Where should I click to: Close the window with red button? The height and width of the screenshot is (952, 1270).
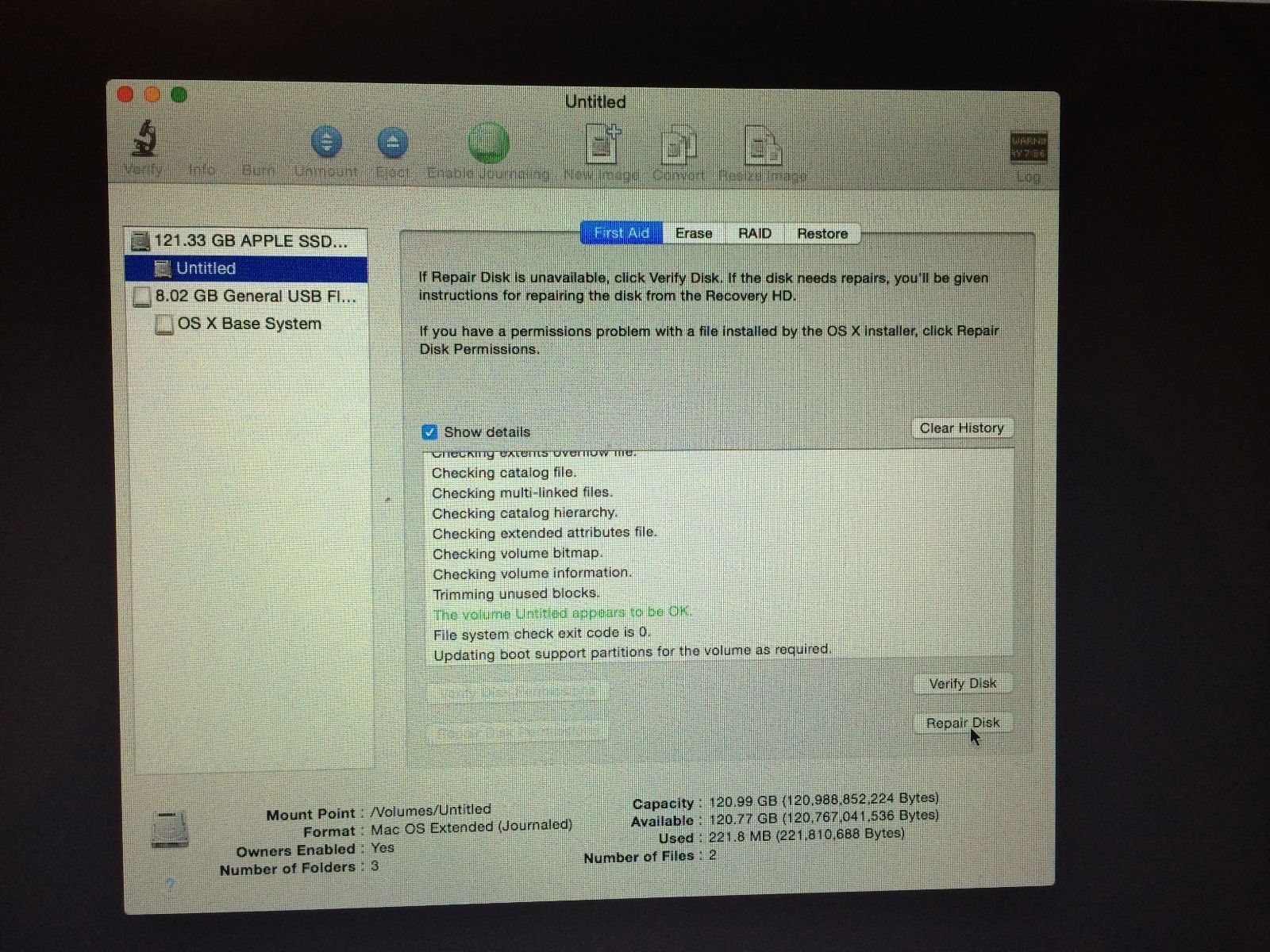125,94
